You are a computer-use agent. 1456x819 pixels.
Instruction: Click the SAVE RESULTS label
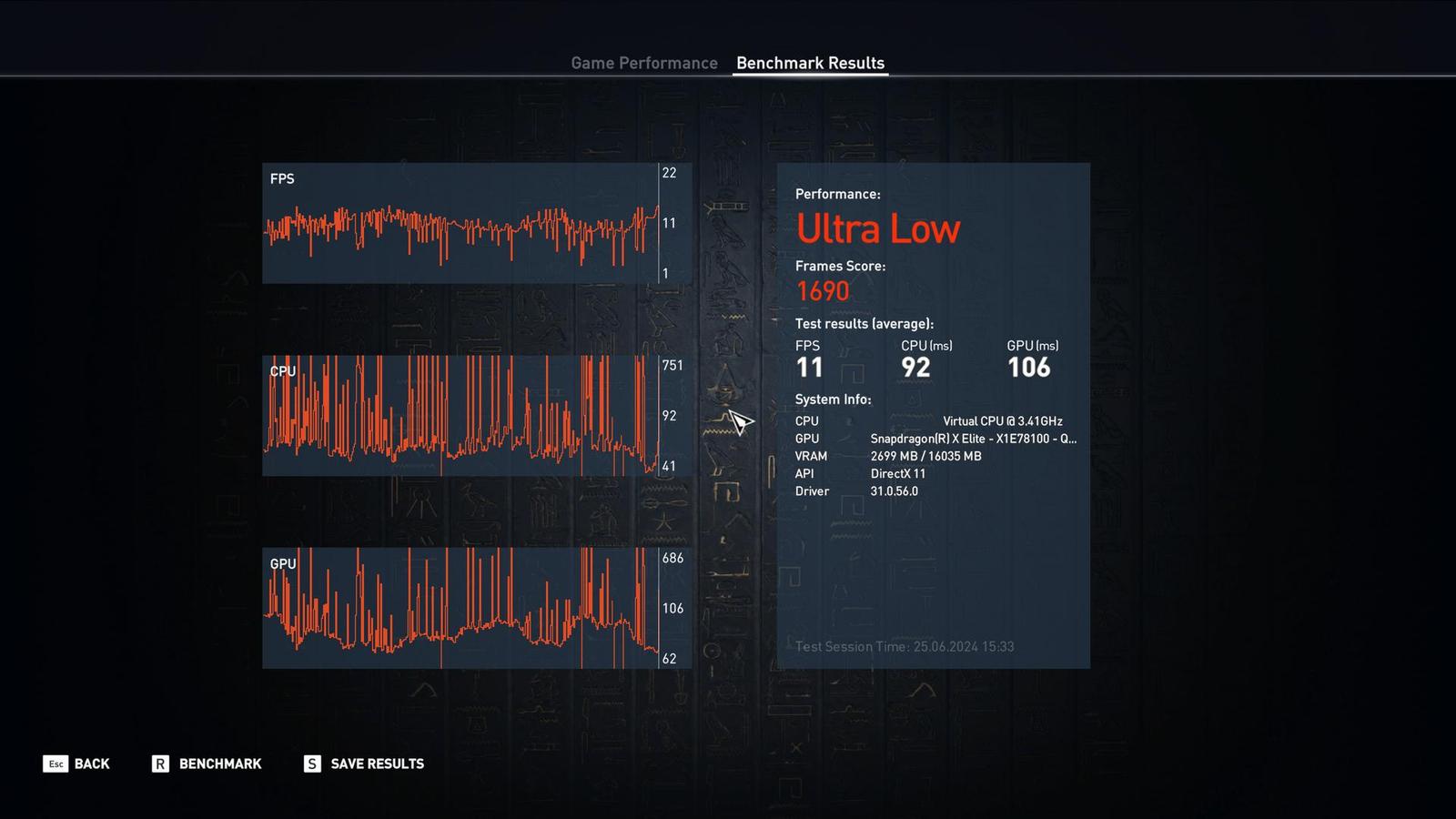[378, 763]
